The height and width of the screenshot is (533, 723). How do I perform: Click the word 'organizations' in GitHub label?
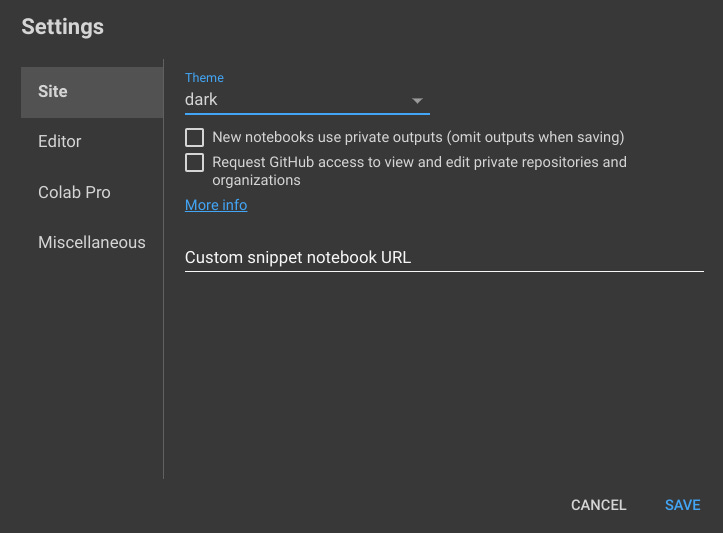pos(256,180)
